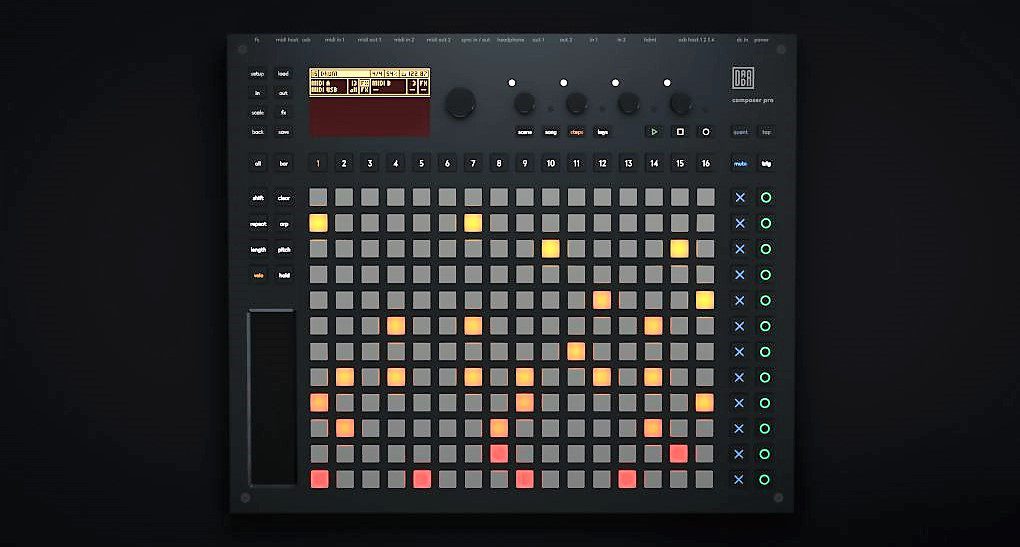Toggle the red pad under step 5 in bottom row
Screen dimensions: 1020x547
[422, 479]
